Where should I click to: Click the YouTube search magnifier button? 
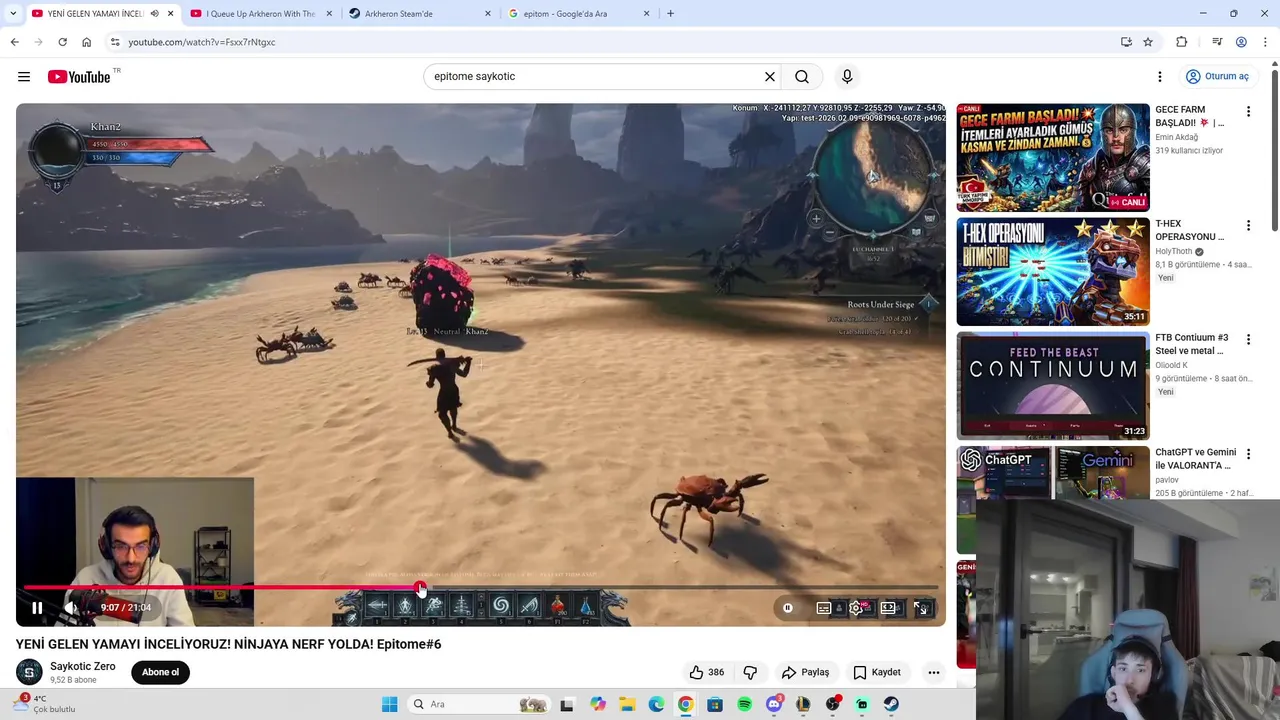tap(802, 77)
